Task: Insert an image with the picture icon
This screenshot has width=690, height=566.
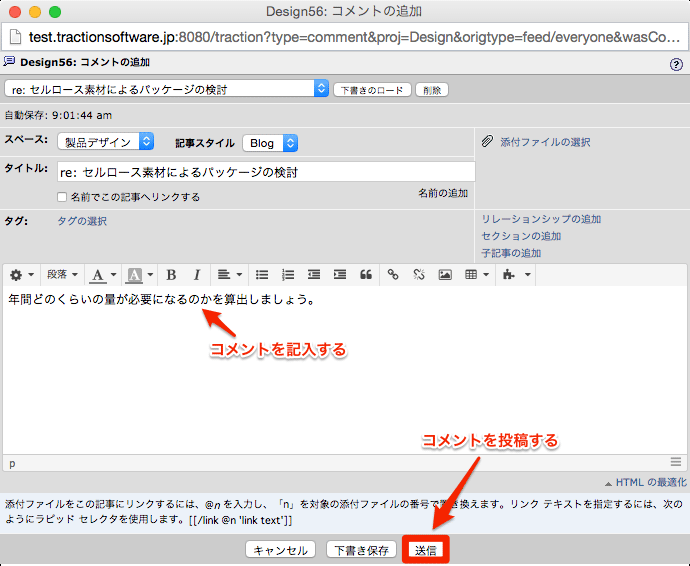Action: point(445,275)
